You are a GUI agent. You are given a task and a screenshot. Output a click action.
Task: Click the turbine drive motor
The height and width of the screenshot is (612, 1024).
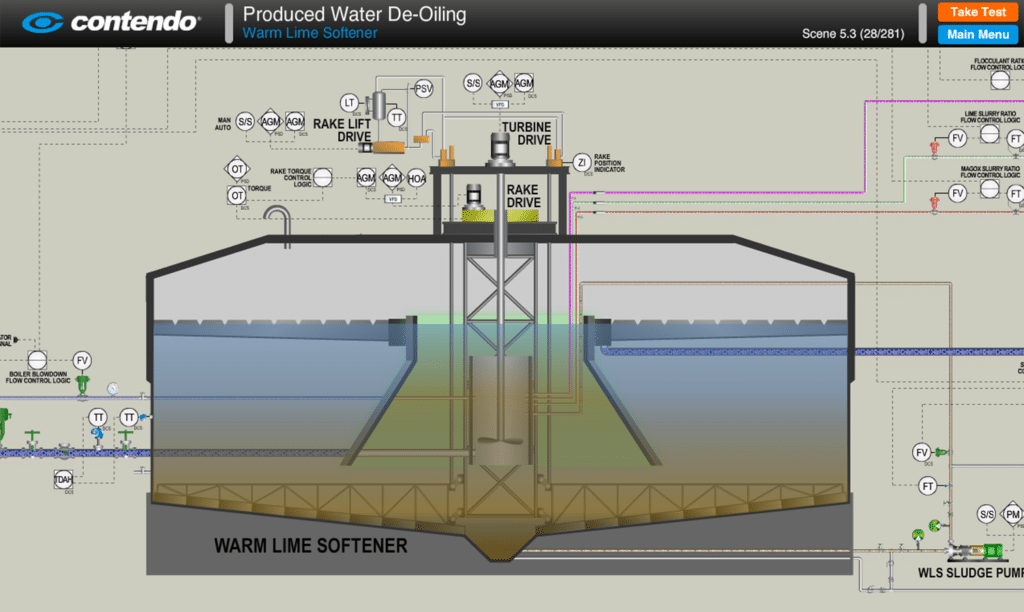click(500, 148)
